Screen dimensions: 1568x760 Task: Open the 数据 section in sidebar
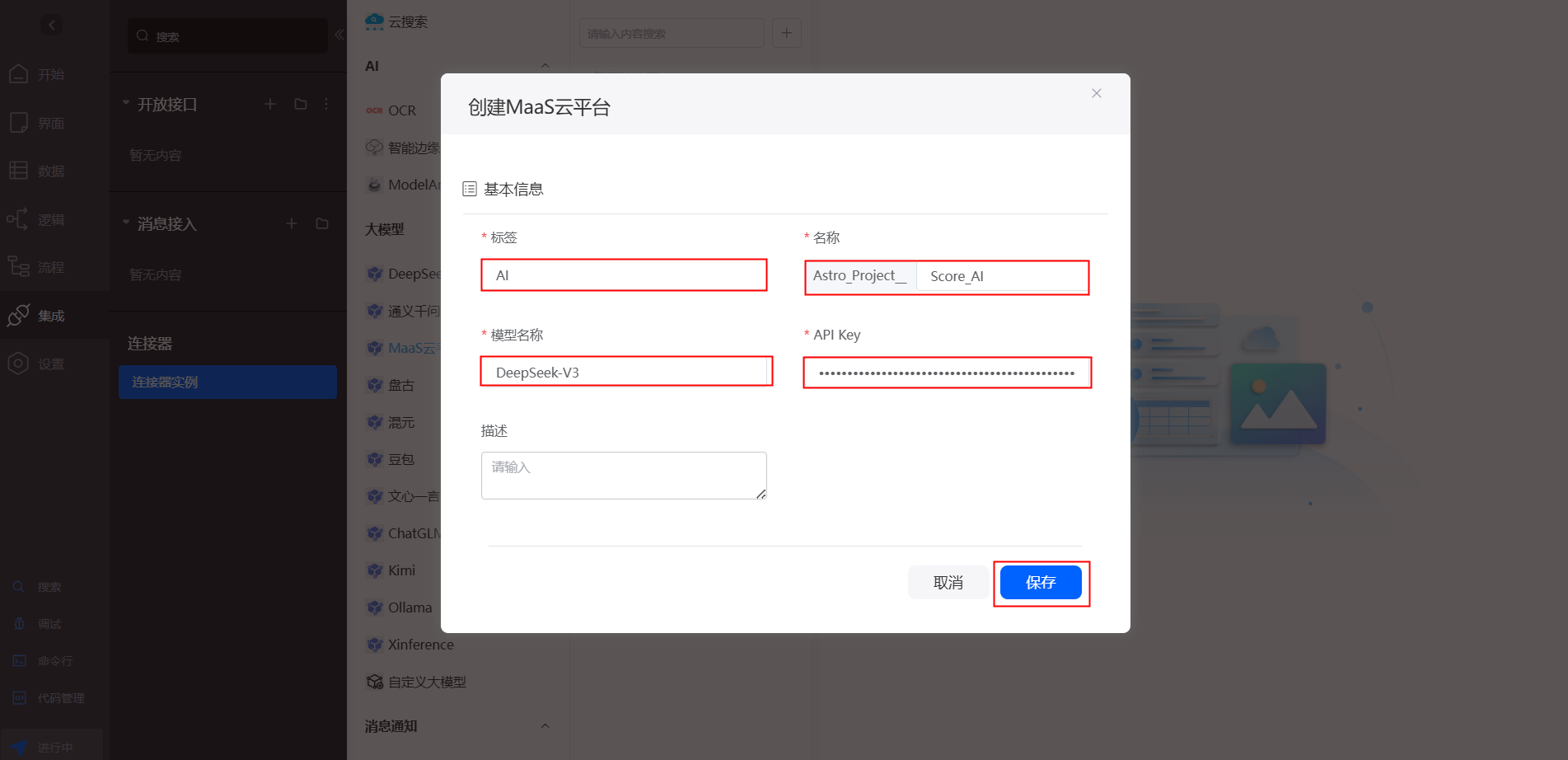click(x=38, y=171)
